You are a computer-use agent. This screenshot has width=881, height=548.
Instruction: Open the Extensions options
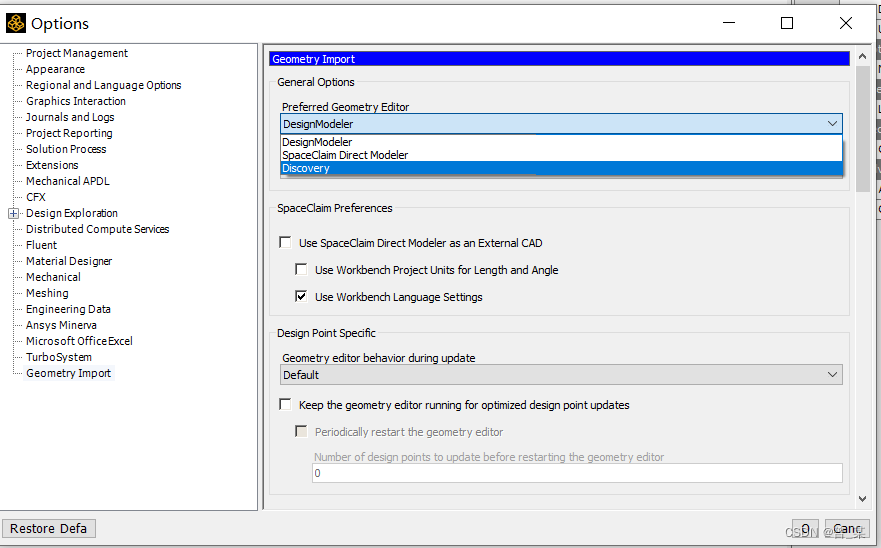pyautogui.click(x=52, y=165)
